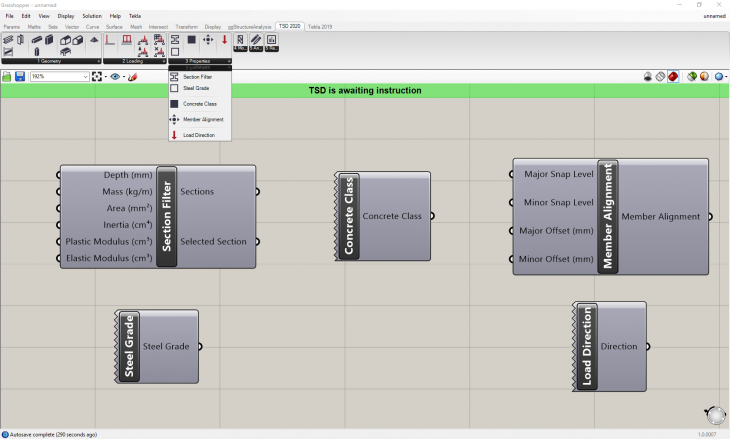Open the dropdown arrow beside the eye icon

click(x=124, y=77)
